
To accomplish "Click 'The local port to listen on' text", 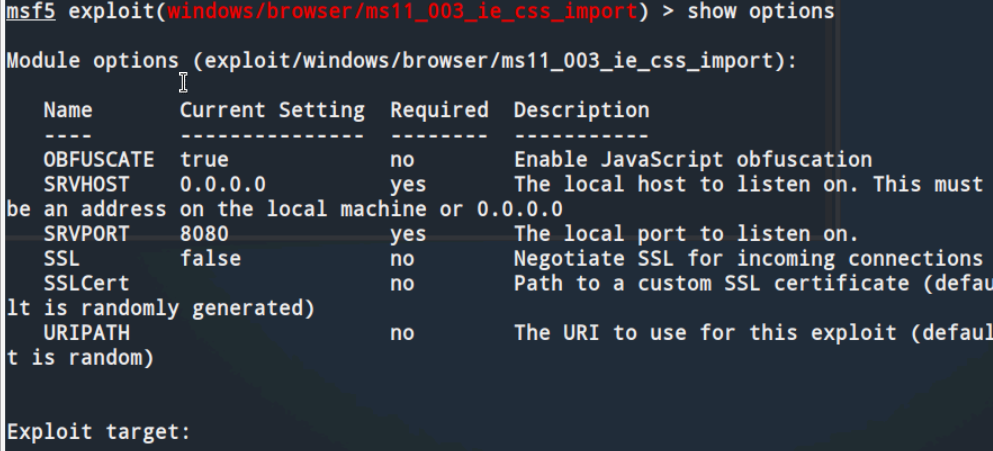I will [x=686, y=234].
